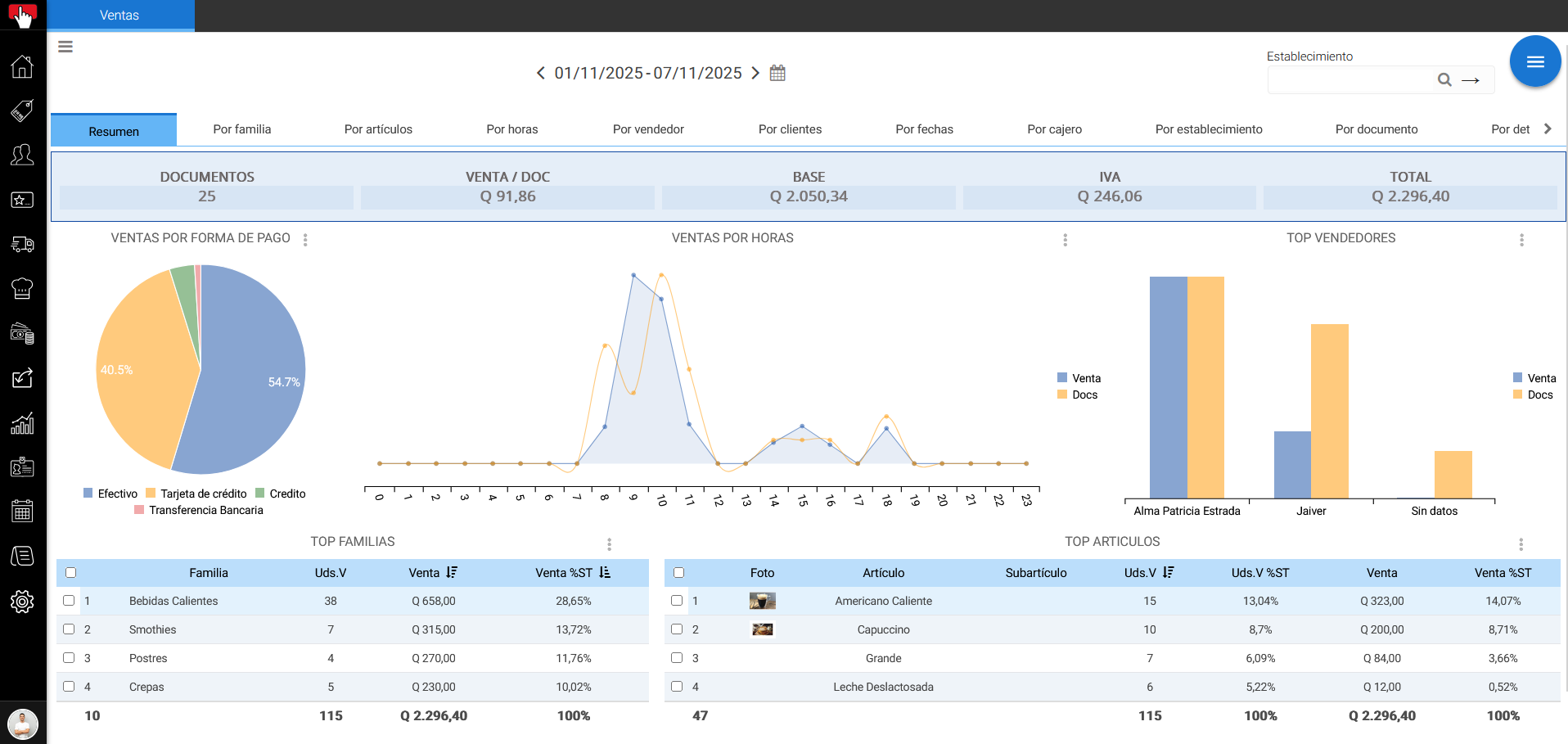This screenshot has height=744, width=1568.
Task: Focus the Establecimiento search field
Action: coord(1350,80)
